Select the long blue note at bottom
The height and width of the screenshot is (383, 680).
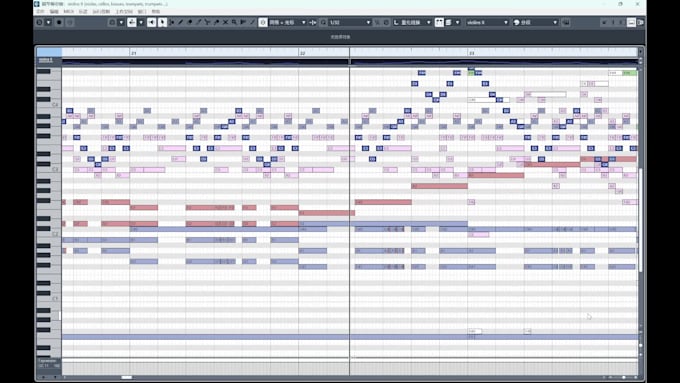coord(350,337)
